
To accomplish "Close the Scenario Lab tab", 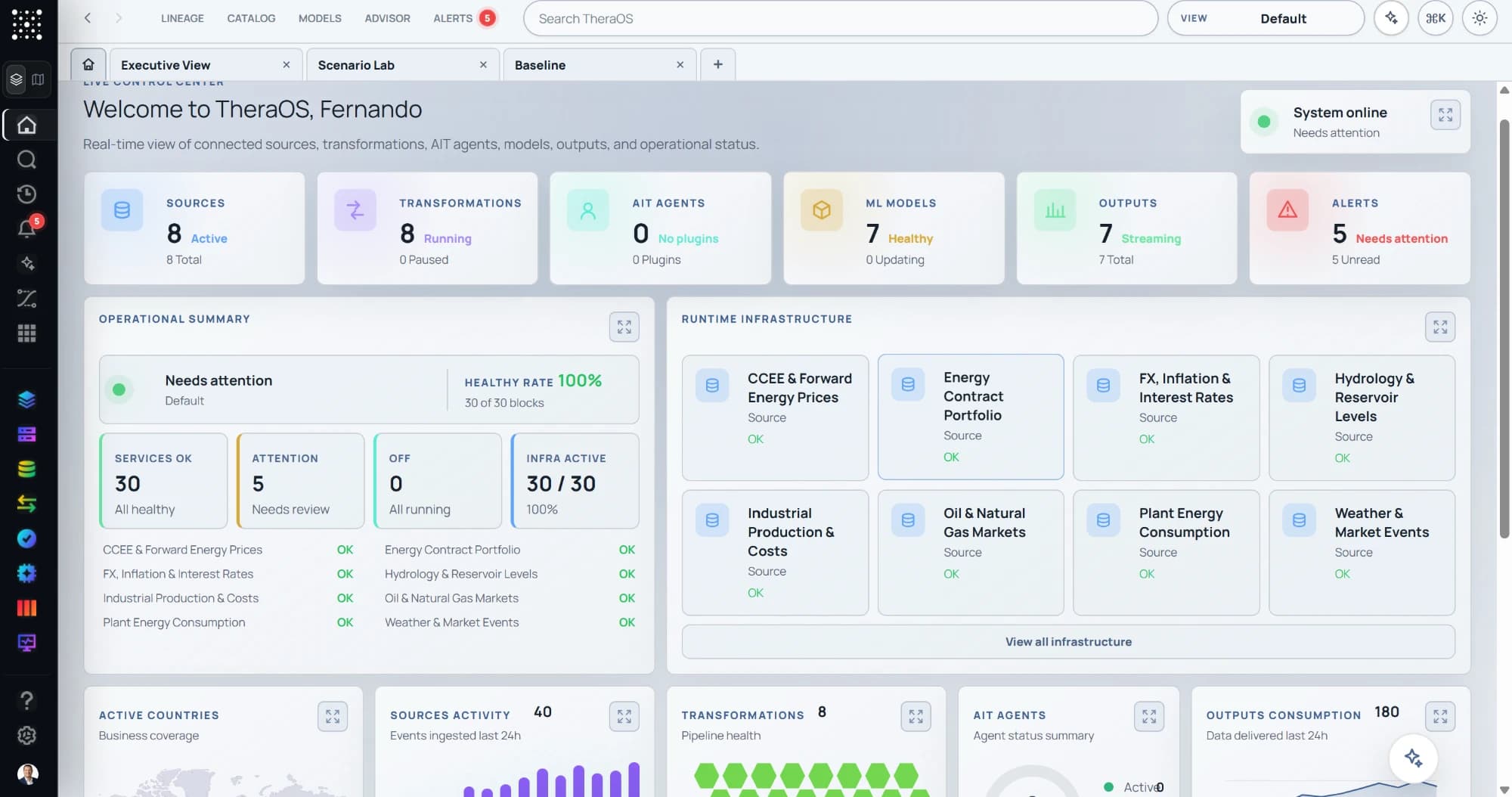I will coord(483,65).
